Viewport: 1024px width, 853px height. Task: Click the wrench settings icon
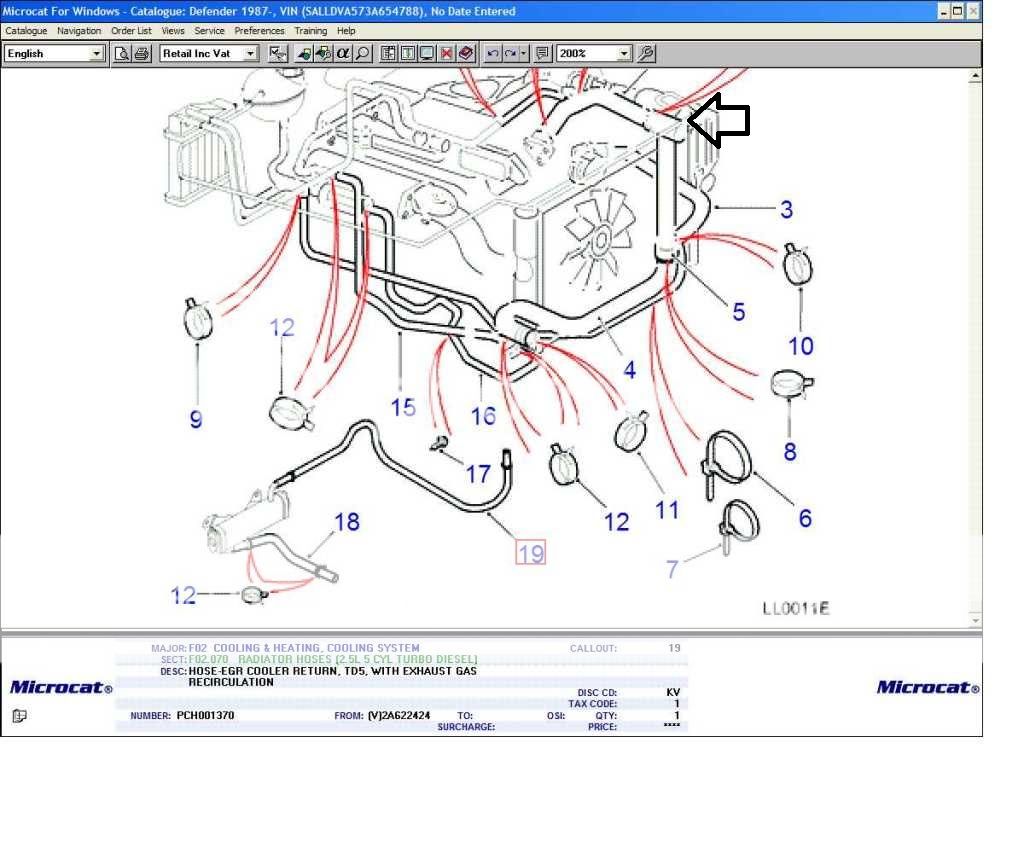point(645,54)
